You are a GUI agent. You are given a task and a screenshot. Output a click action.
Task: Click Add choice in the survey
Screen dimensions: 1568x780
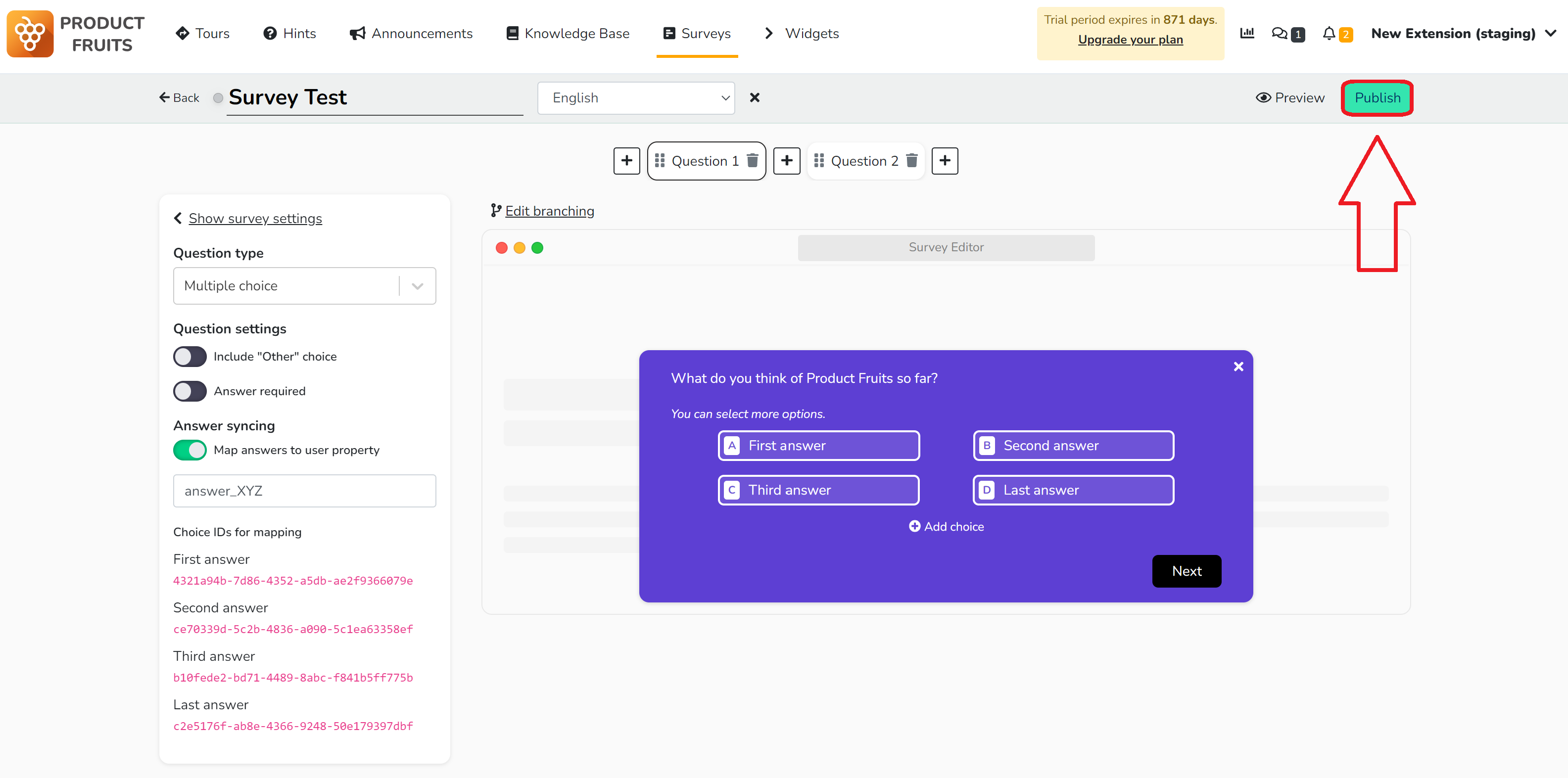click(x=946, y=527)
